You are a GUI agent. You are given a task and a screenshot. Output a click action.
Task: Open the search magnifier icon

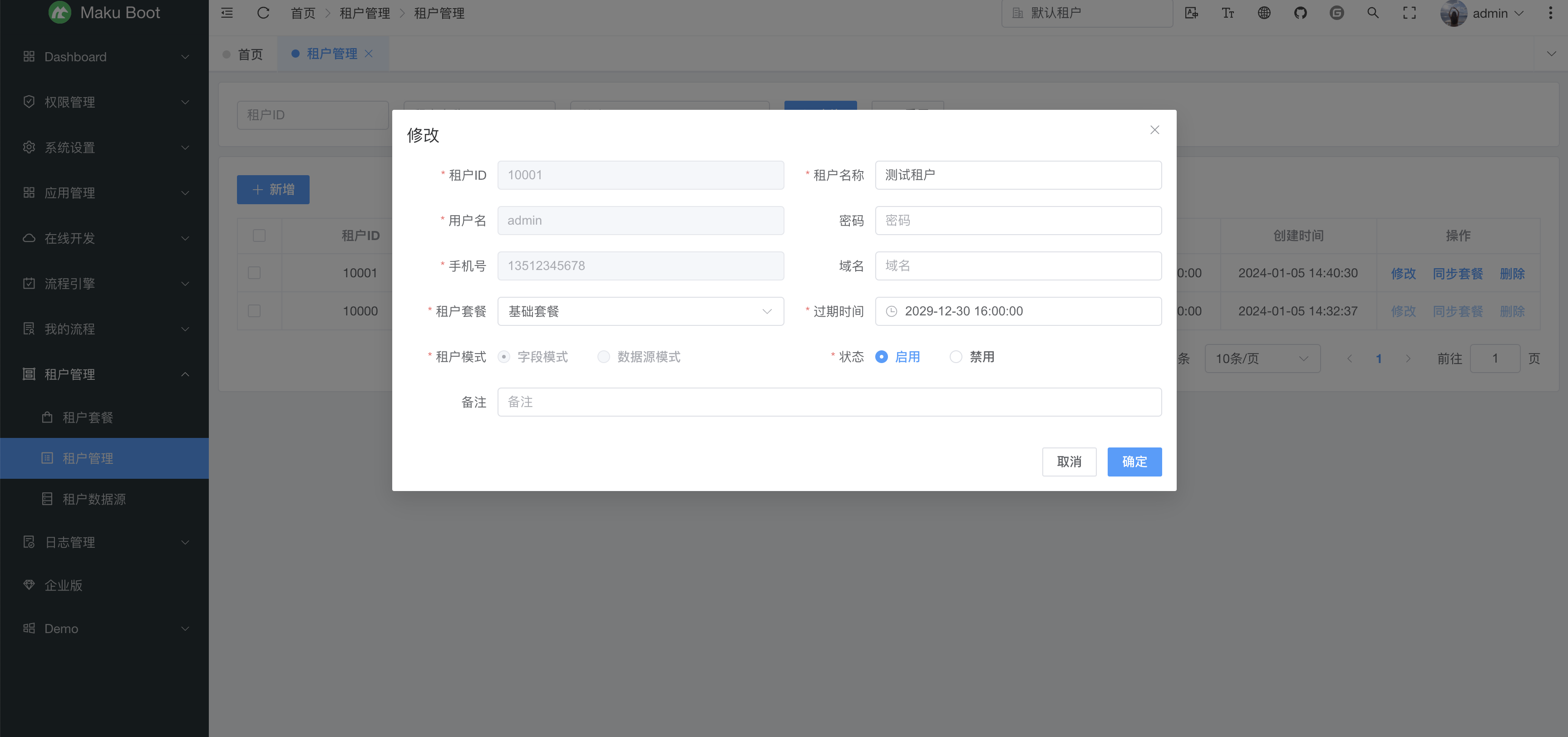1373,13
